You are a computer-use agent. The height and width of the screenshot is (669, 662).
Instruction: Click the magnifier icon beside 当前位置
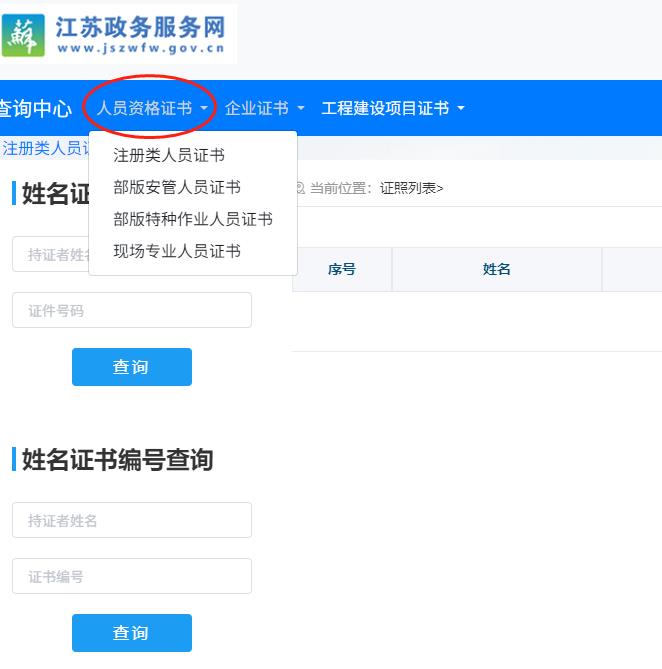(x=299, y=187)
